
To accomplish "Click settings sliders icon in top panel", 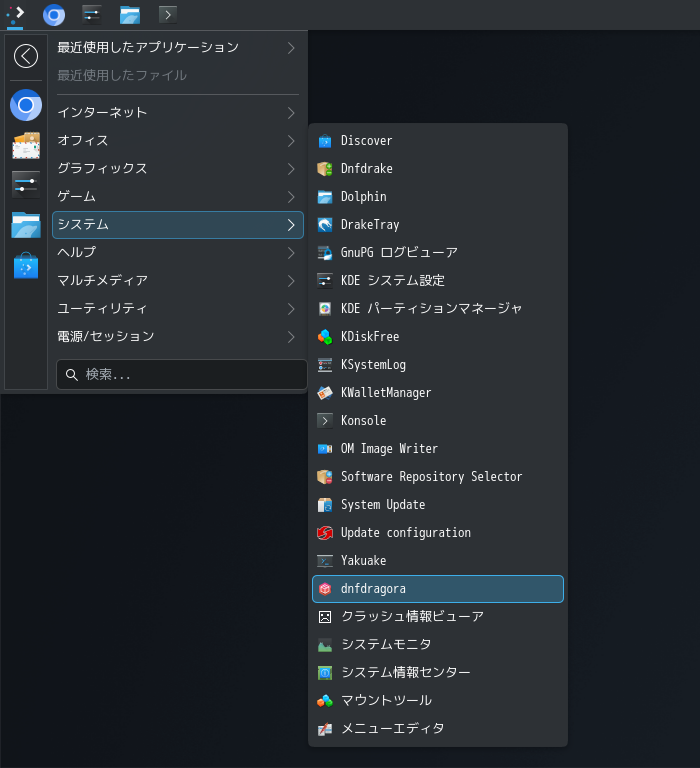I will pyautogui.click(x=92, y=15).
